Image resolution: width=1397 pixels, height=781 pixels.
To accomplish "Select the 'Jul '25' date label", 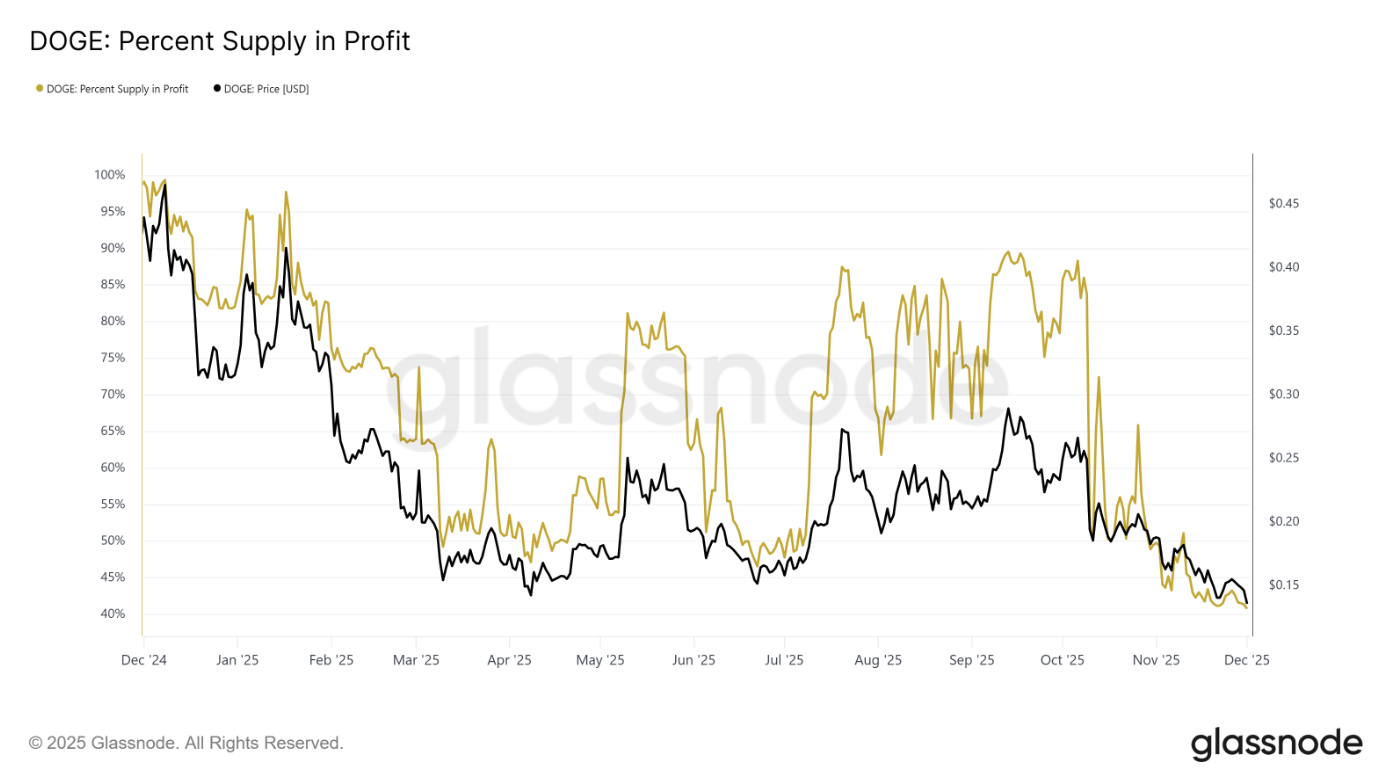I will tap(784, 660).
